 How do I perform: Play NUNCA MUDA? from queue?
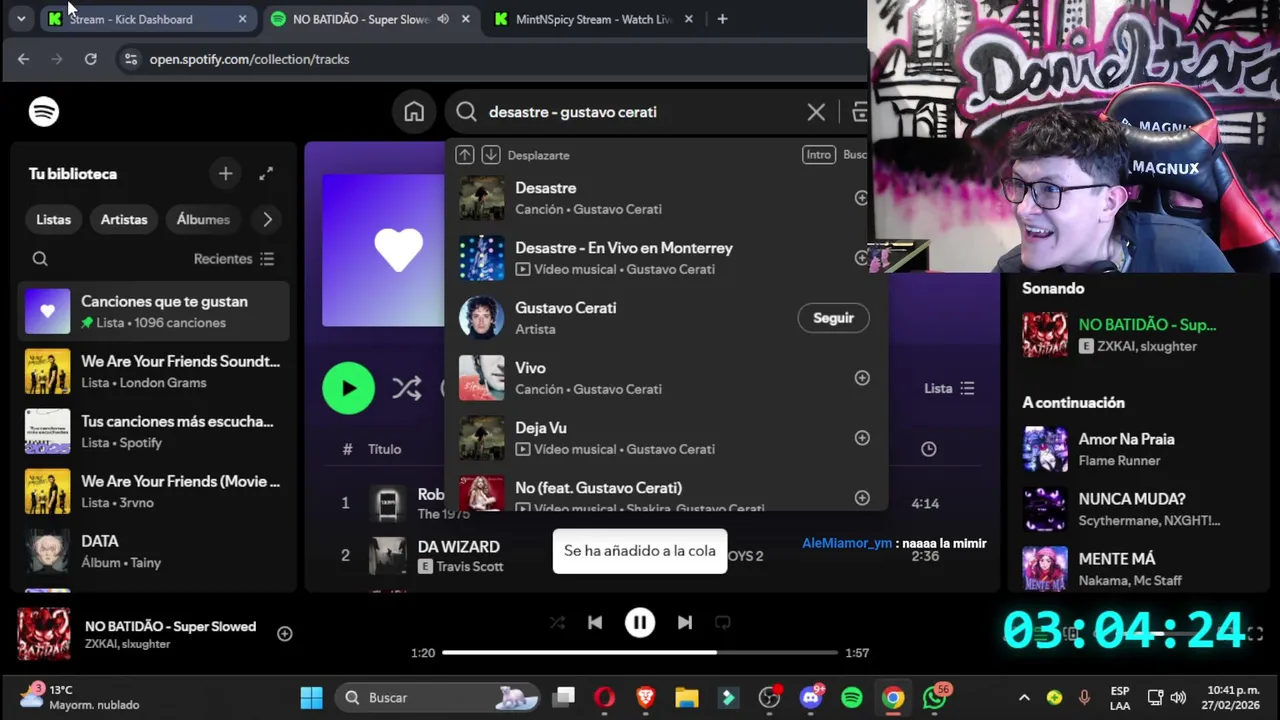click(x=1140, y=509)
